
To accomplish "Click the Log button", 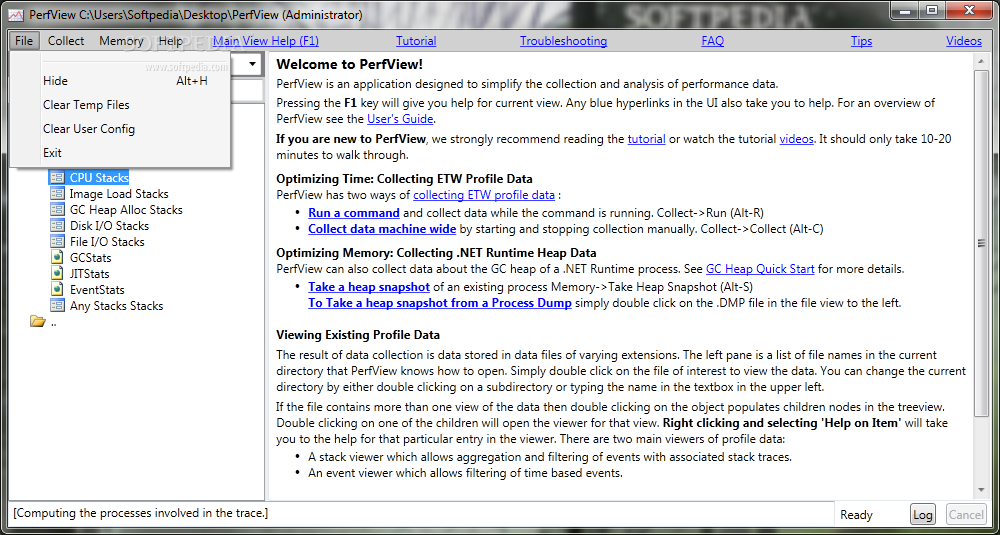I will [x=922, y=515].
